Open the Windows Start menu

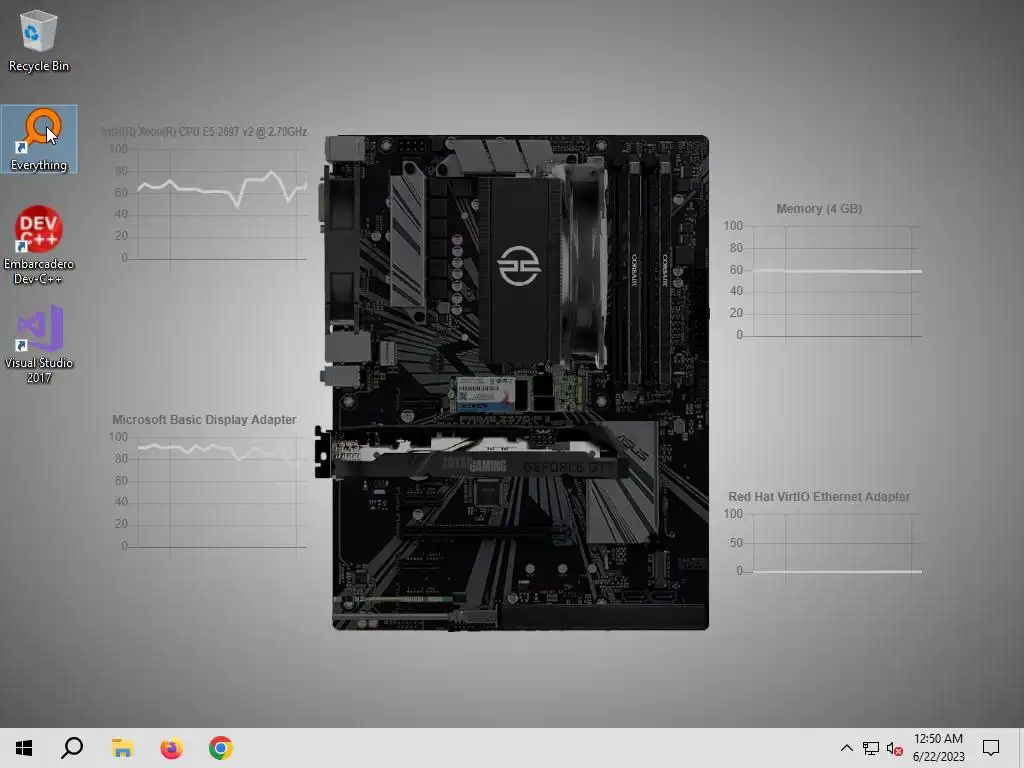pyautogui.click(x=24, y=748)
